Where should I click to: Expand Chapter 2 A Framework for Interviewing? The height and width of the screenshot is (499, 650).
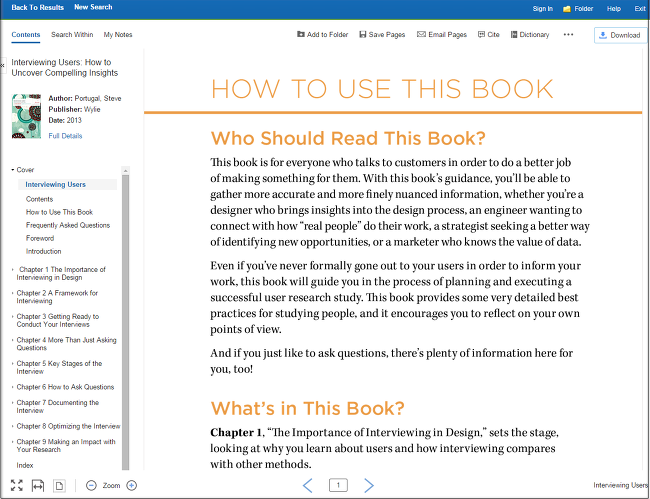(x=13, y=293)
